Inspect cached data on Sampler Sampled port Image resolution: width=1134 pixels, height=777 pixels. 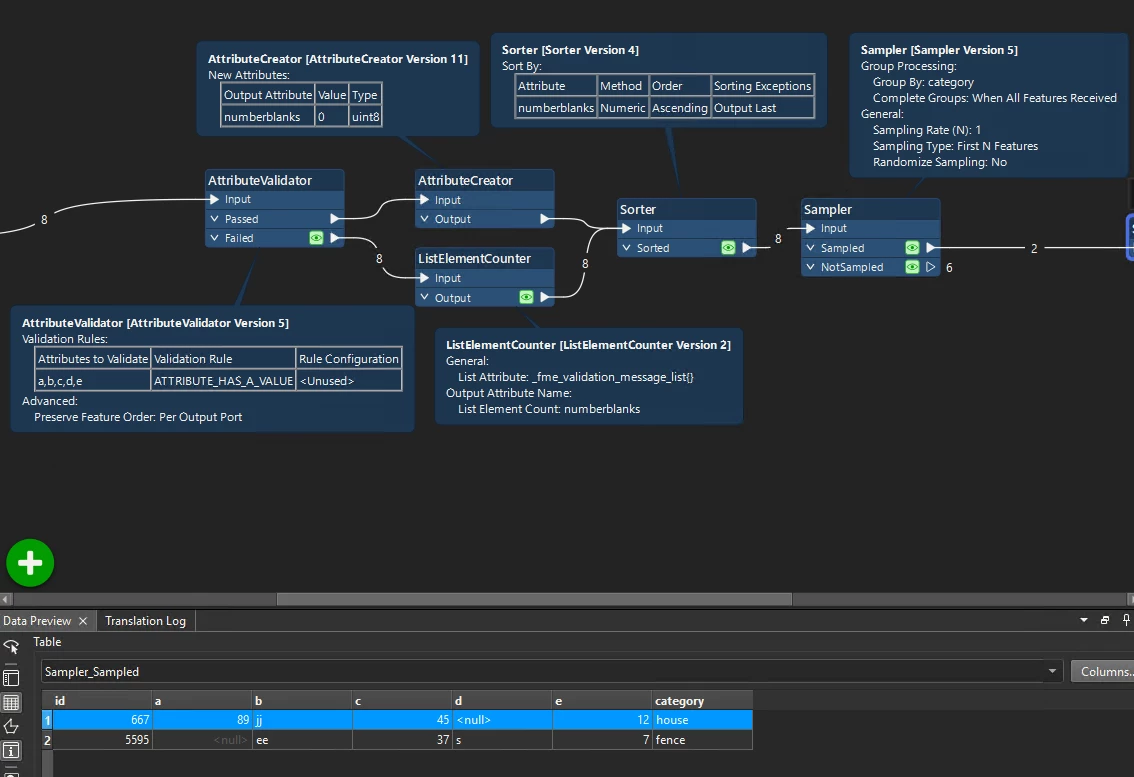pos(912,247)
